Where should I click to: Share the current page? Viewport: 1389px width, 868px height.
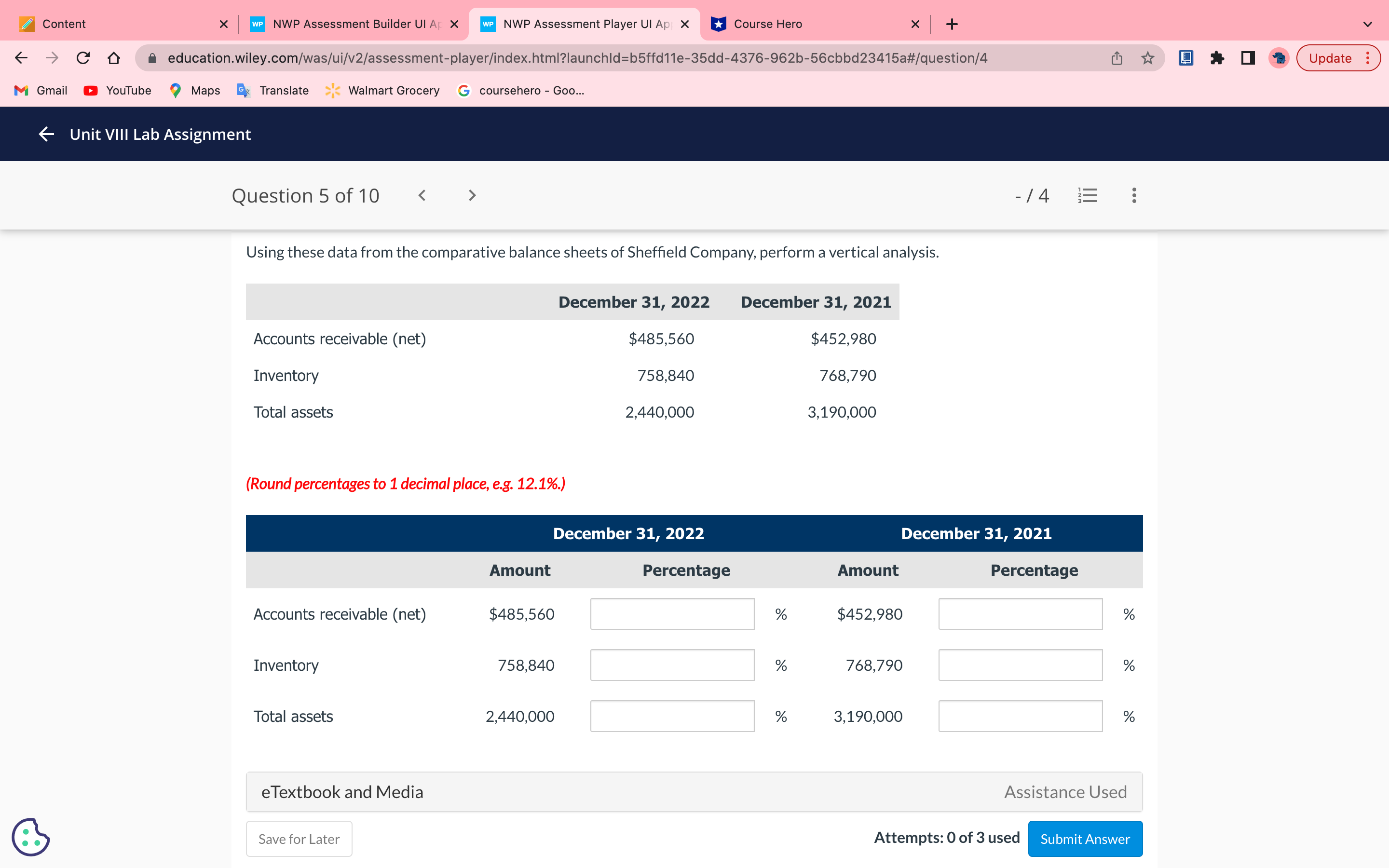1116,57
